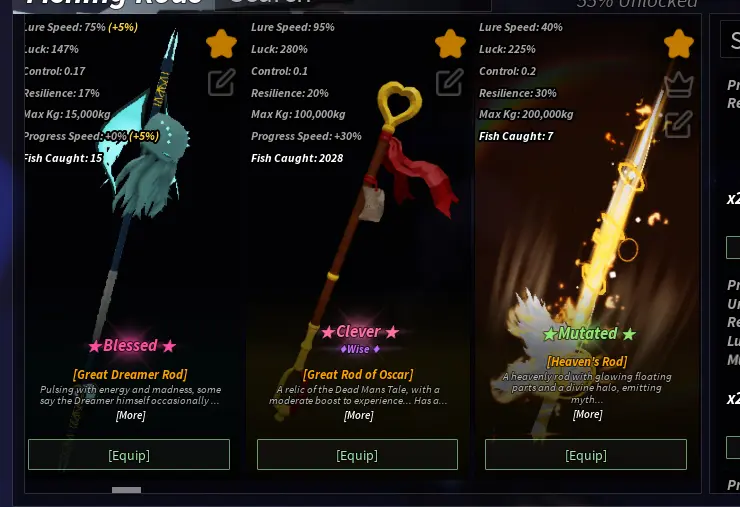Click the Blessed enchant label

click(x=132, y=346)
